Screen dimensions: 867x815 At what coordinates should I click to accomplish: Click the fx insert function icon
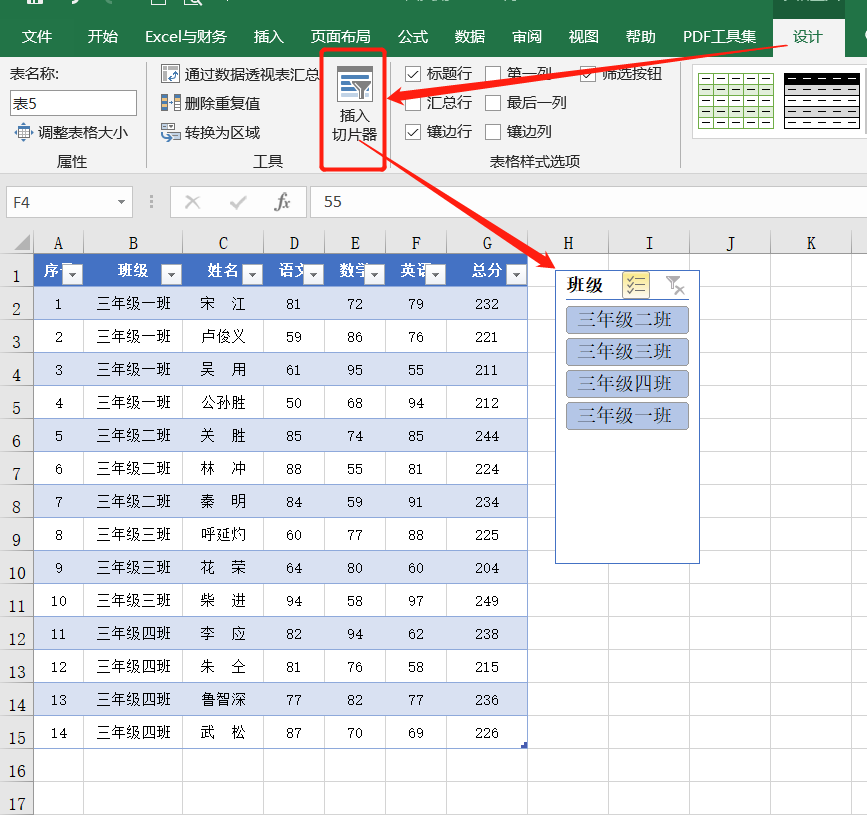coord(282,202)
